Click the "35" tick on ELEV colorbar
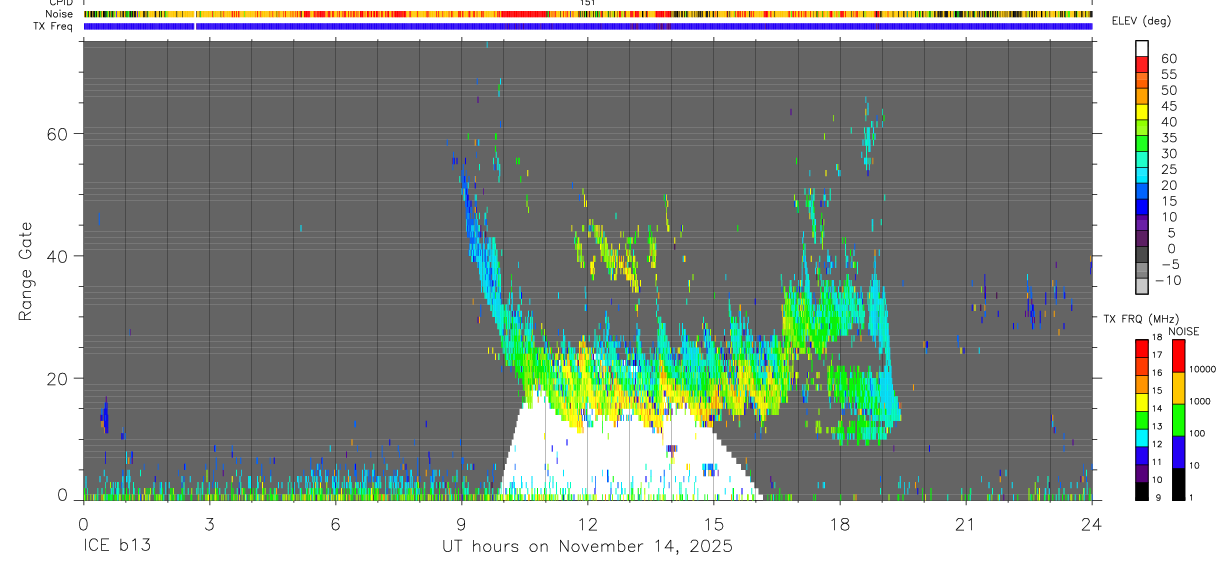Screen dimensions: 1228x567 [1168, 138]
